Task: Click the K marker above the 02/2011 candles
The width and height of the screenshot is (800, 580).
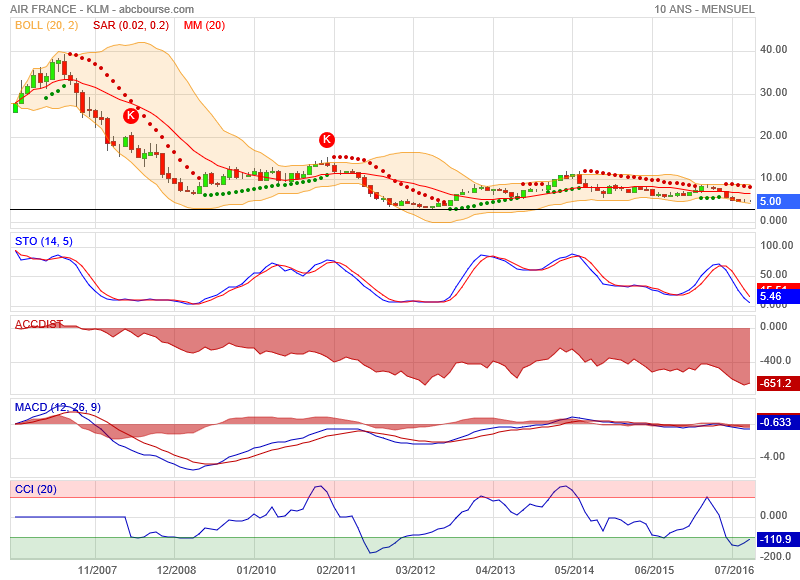Action: point(327,139)
